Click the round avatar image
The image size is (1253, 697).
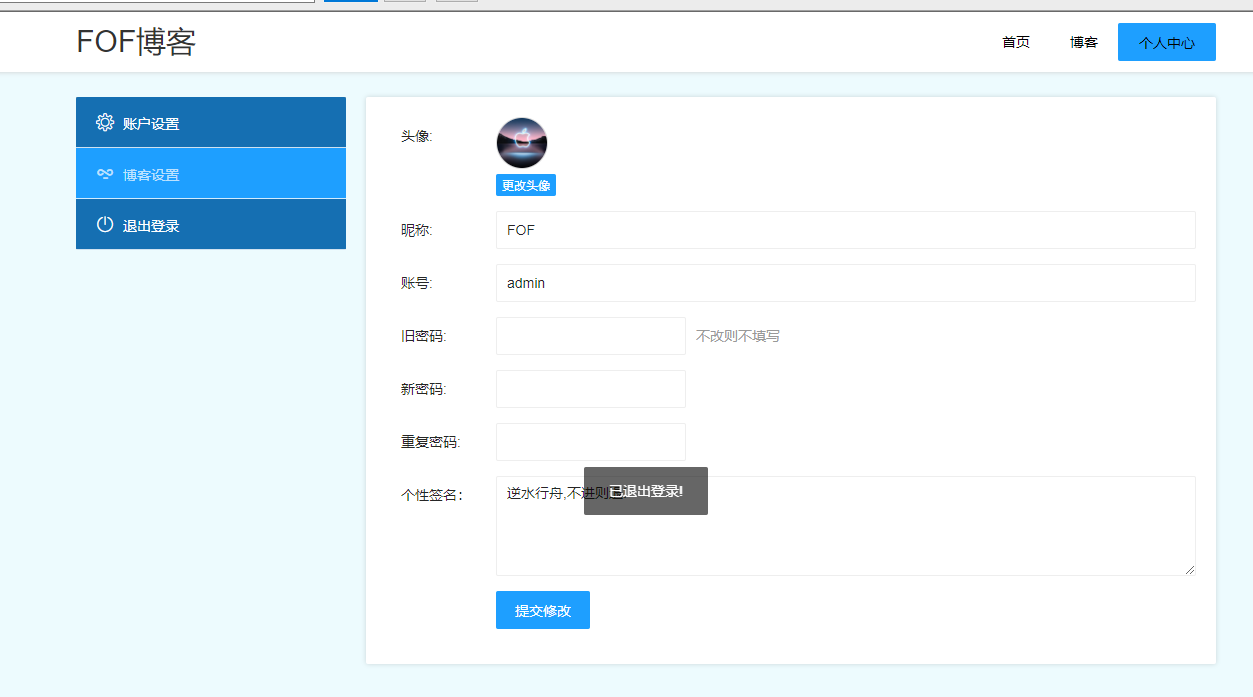(522, 143)
